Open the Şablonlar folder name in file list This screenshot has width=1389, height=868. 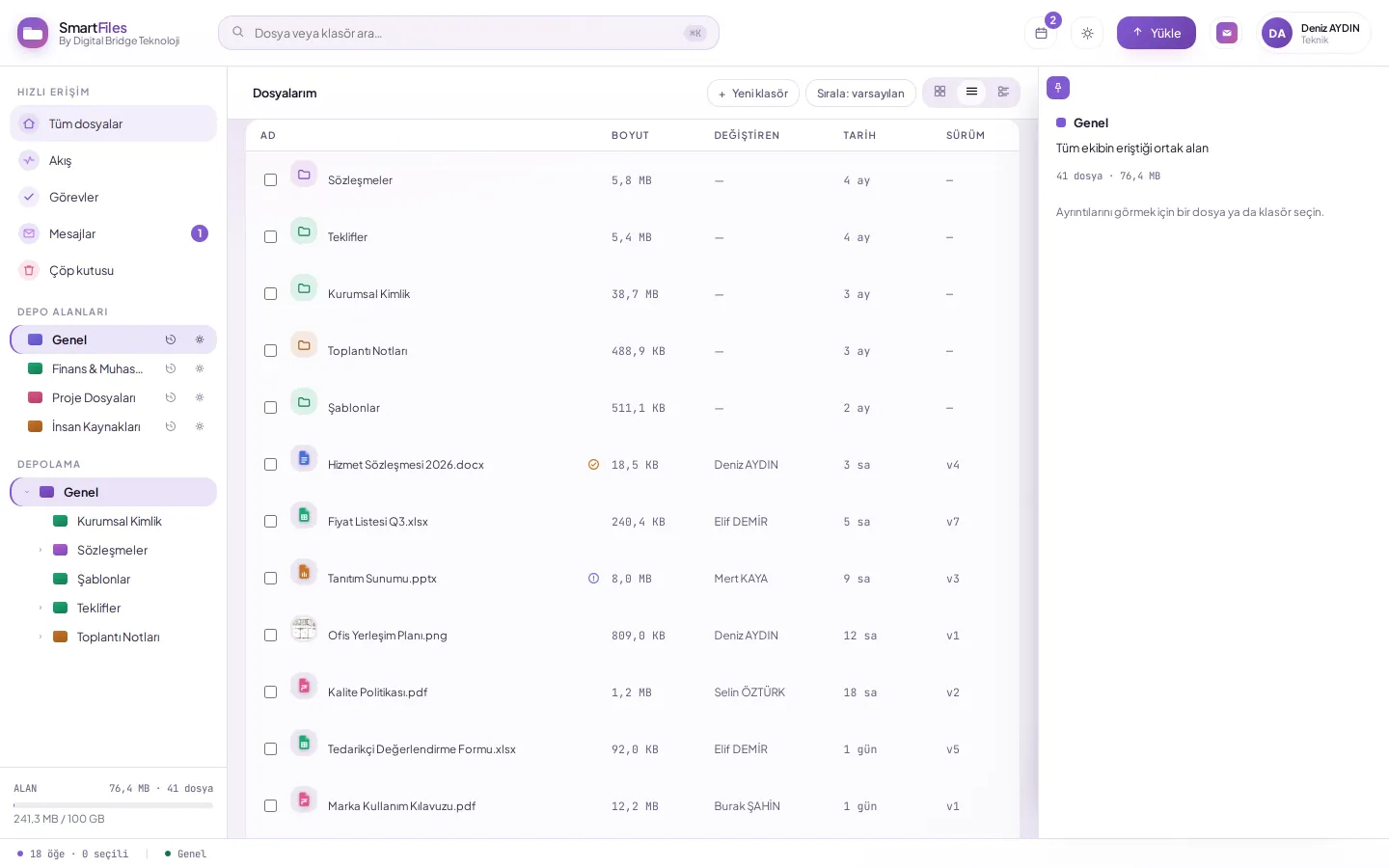pyautogui.click(x=354, y=408)
